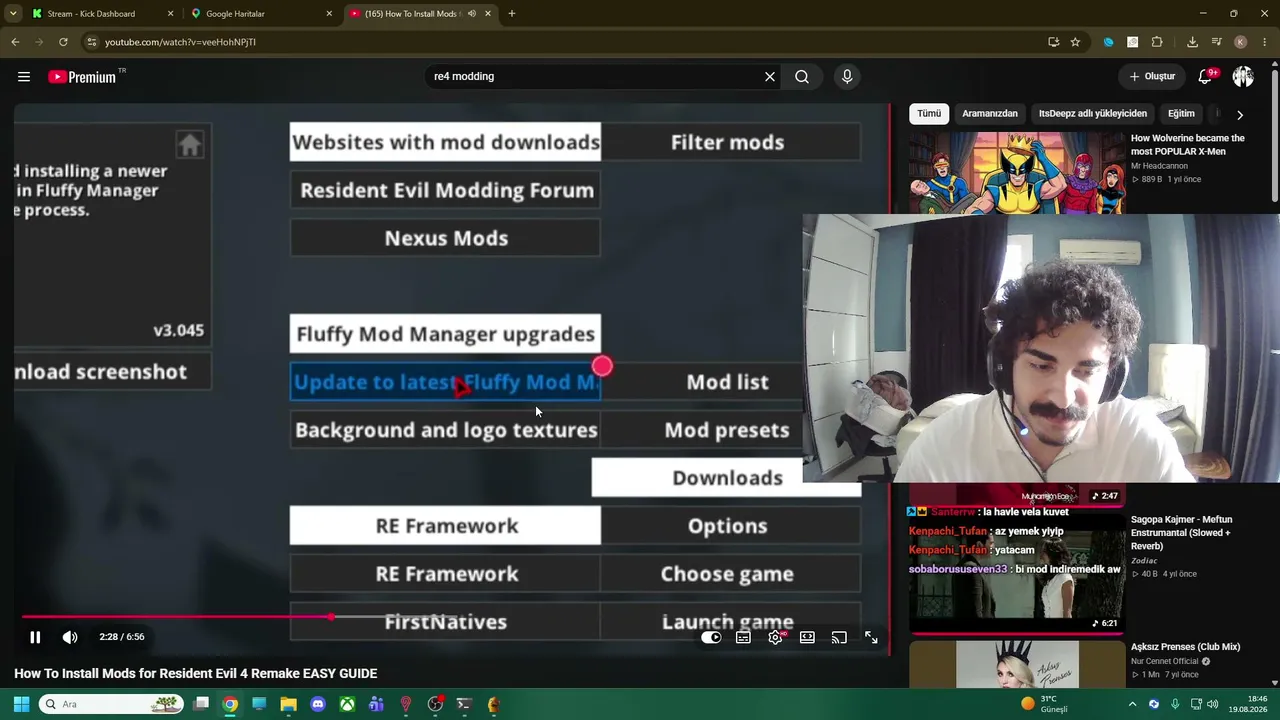Mute the video volume
This screenshot has height=720, width=1280.
click(70, 637)
